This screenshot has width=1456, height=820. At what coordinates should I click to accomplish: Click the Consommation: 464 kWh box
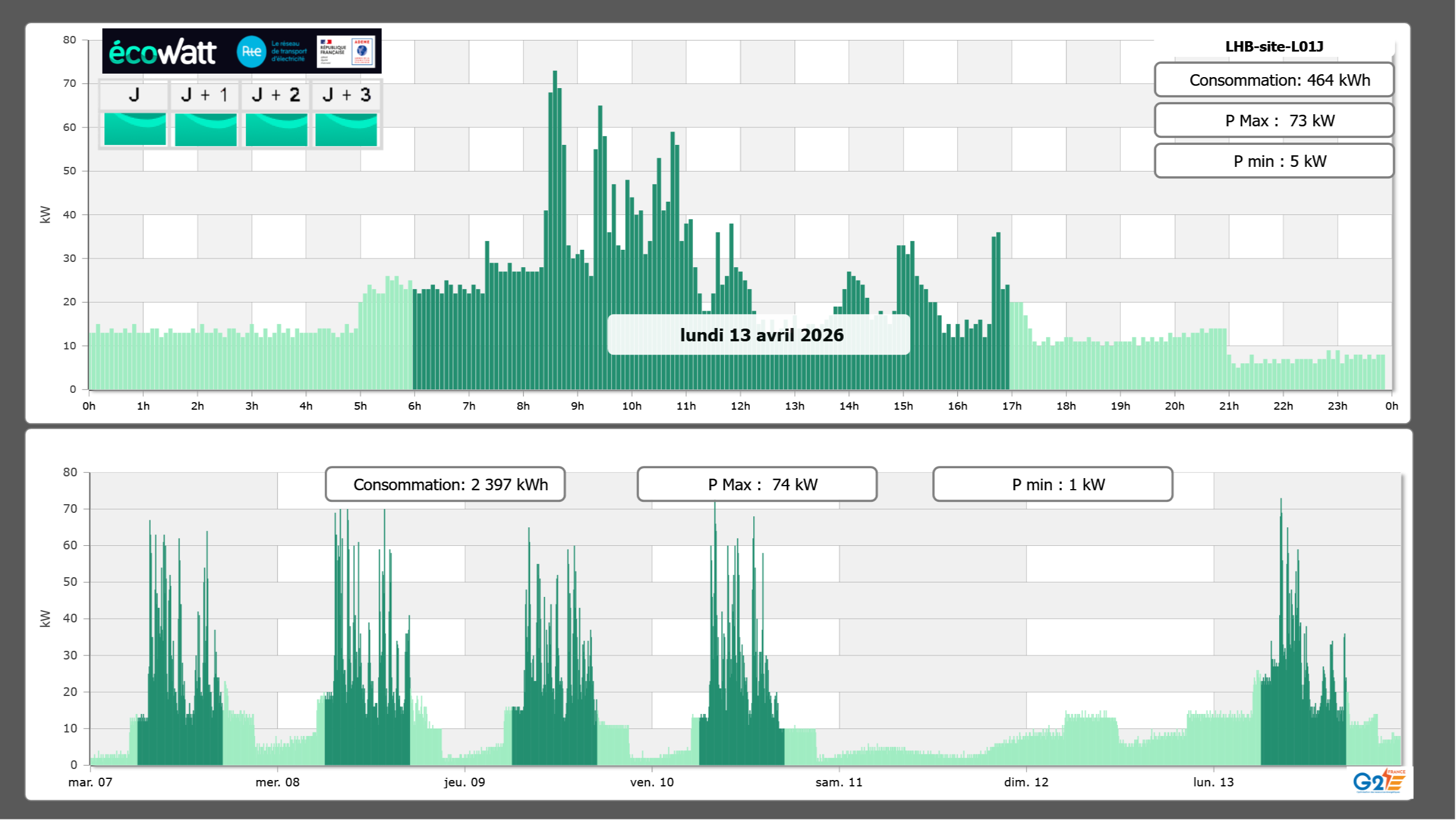click(x=1274, y=80)
